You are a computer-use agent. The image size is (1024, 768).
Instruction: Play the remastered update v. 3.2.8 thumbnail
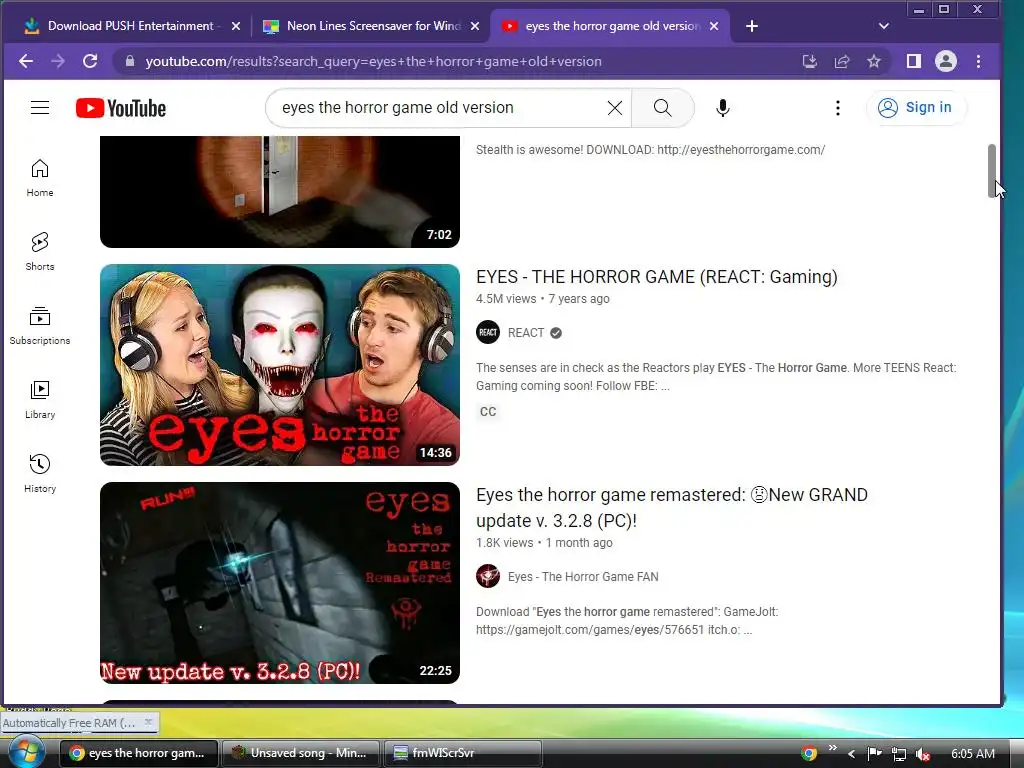click(x=280, y=583)
